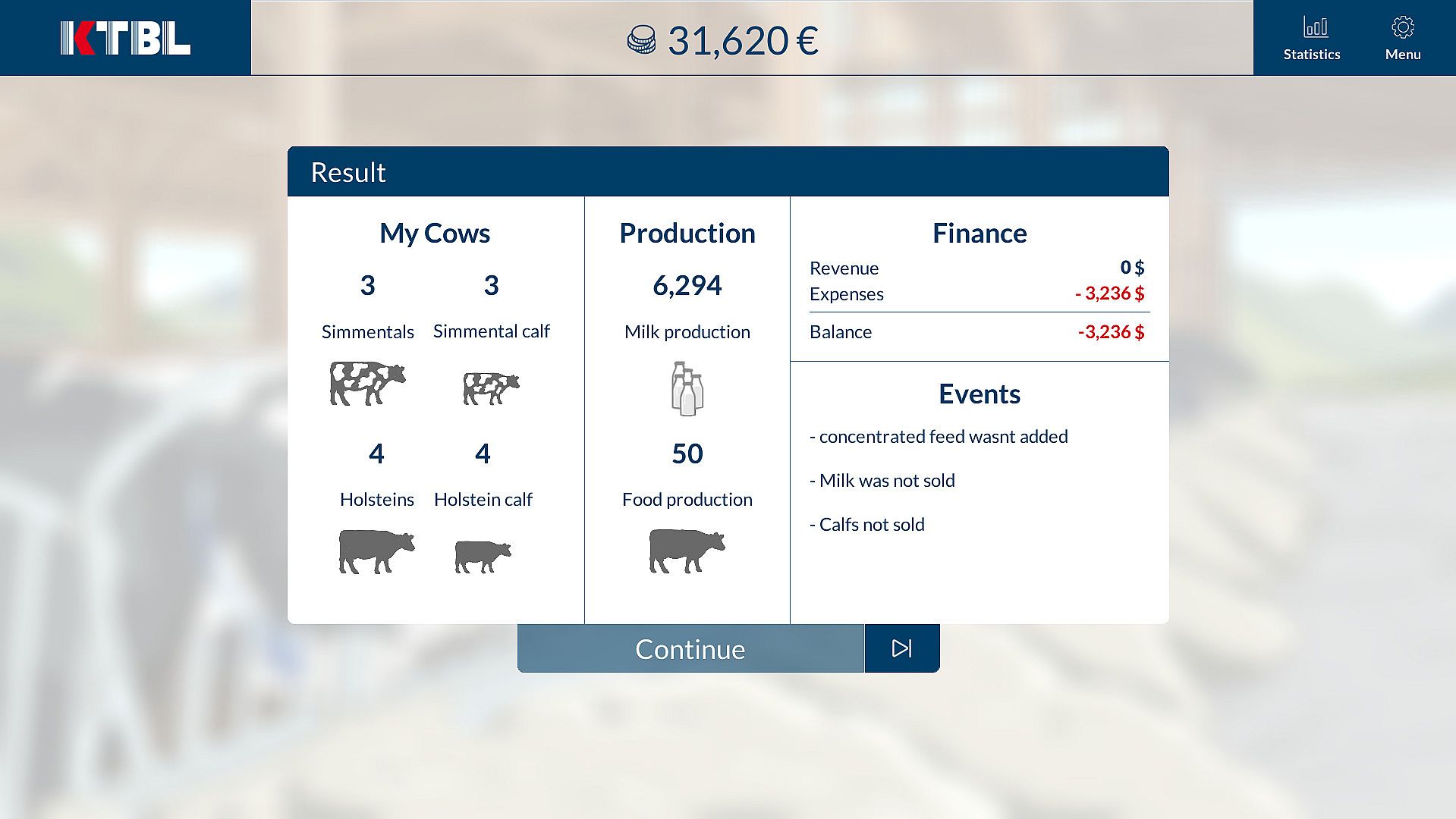This screenshot has width=1456, height=819.
Task: Click the Balance total in Finance
Action: (1111, 332)
